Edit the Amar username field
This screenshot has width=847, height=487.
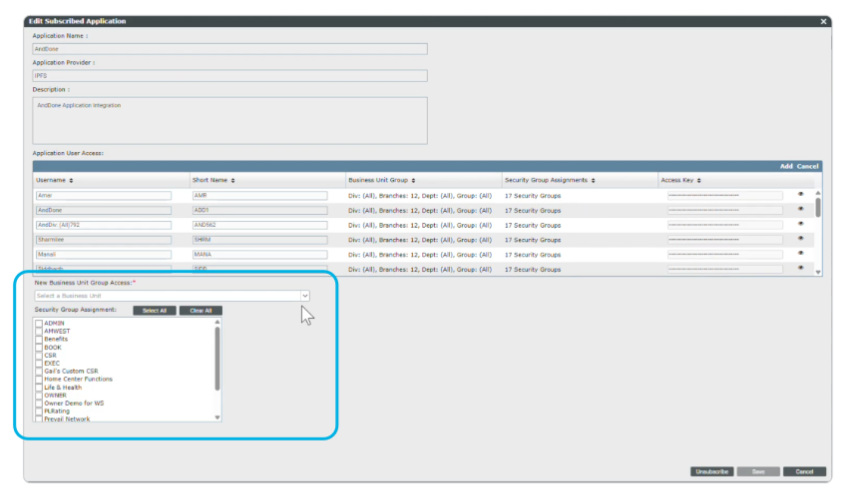[104, 195]
